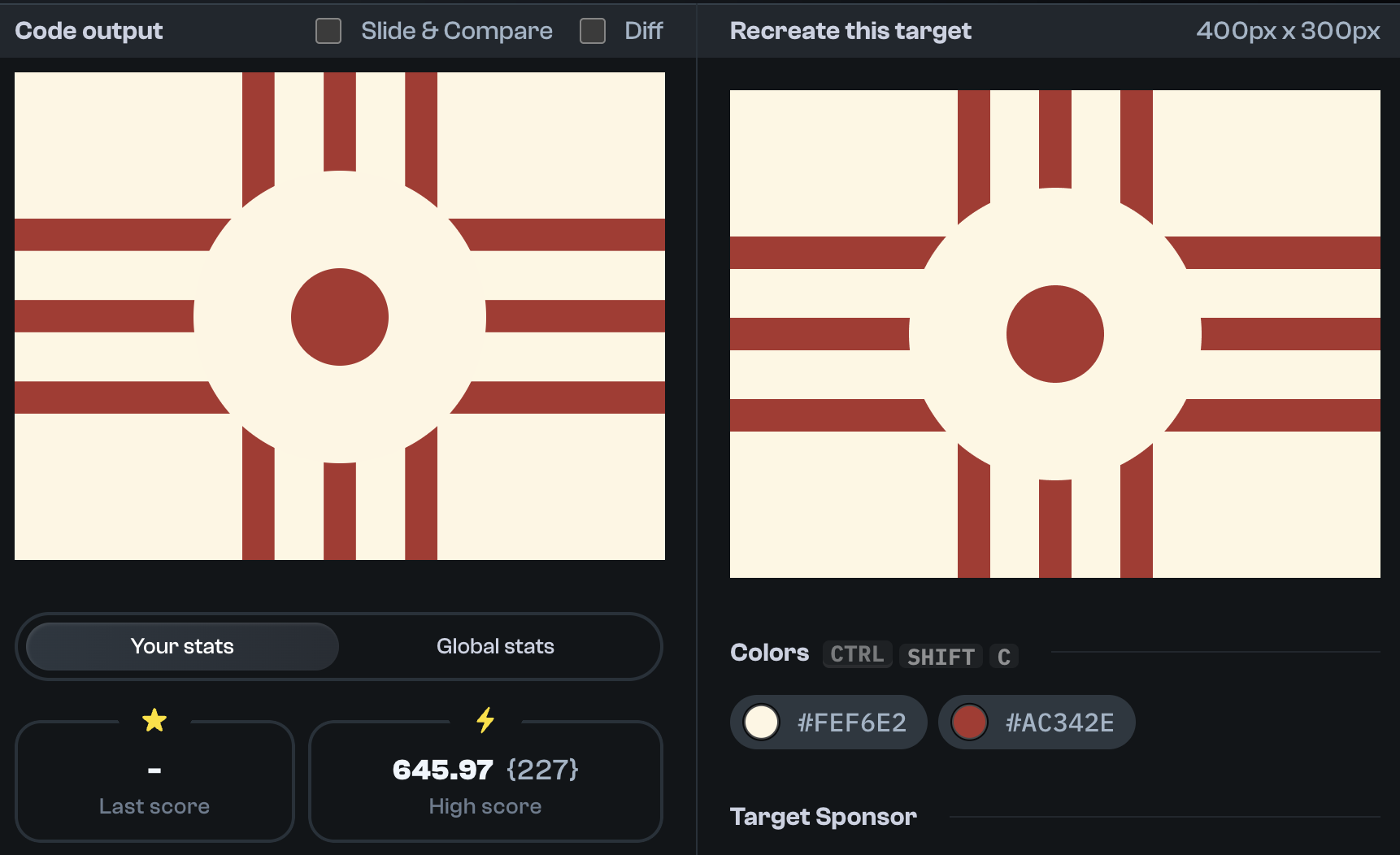Click the target flag image to inspect it
Screen dimensions: 1400x855
click(1055, 333)
